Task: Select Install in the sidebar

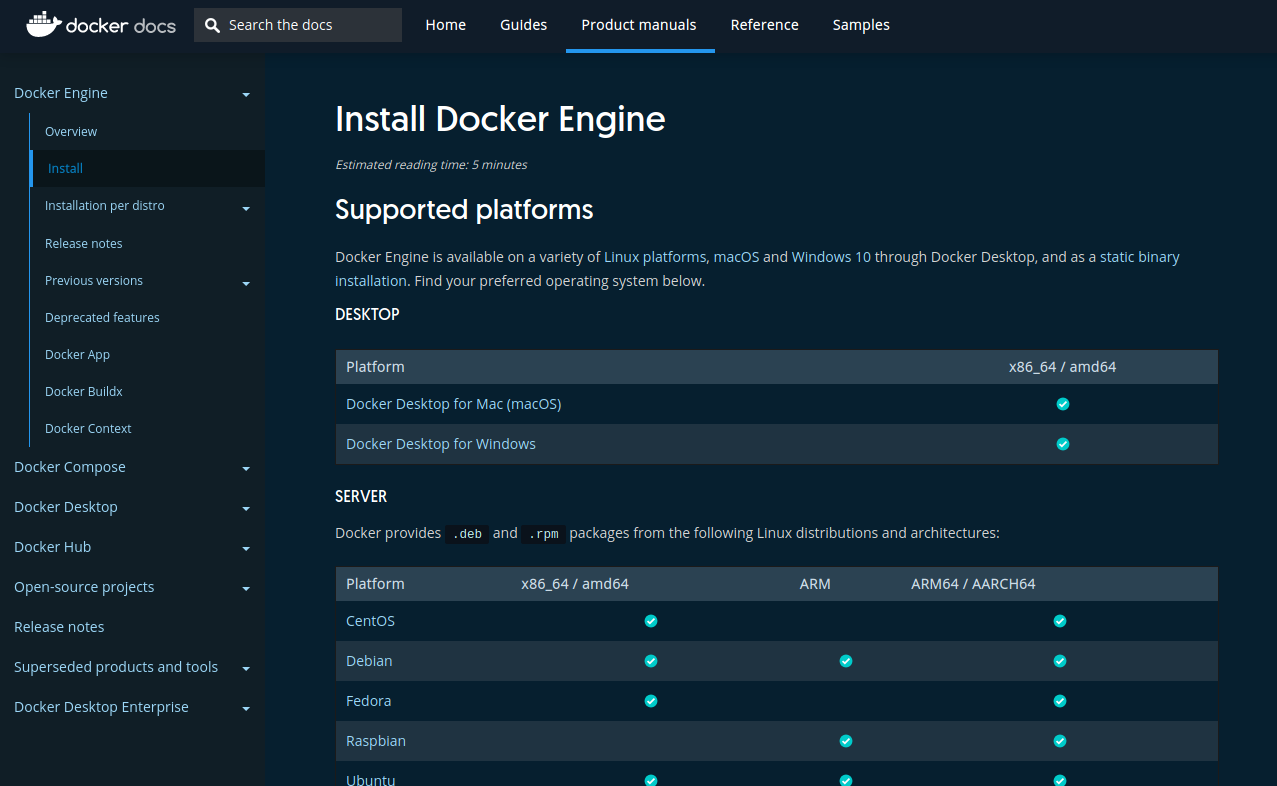Action: (x=148, y=168)
